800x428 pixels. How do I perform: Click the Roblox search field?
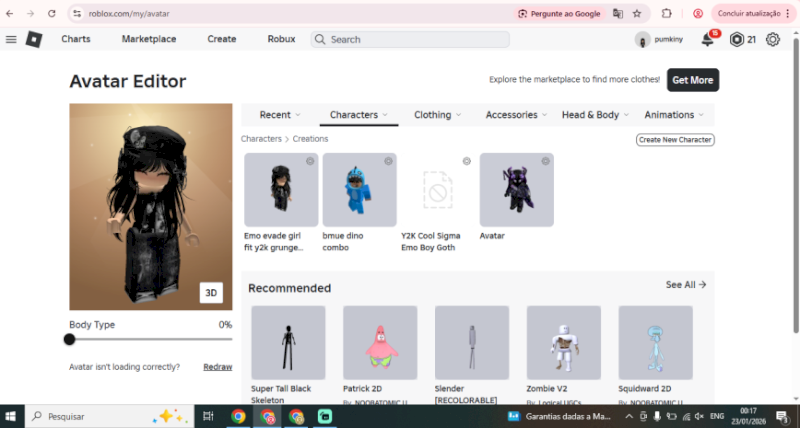click(410, 39)
